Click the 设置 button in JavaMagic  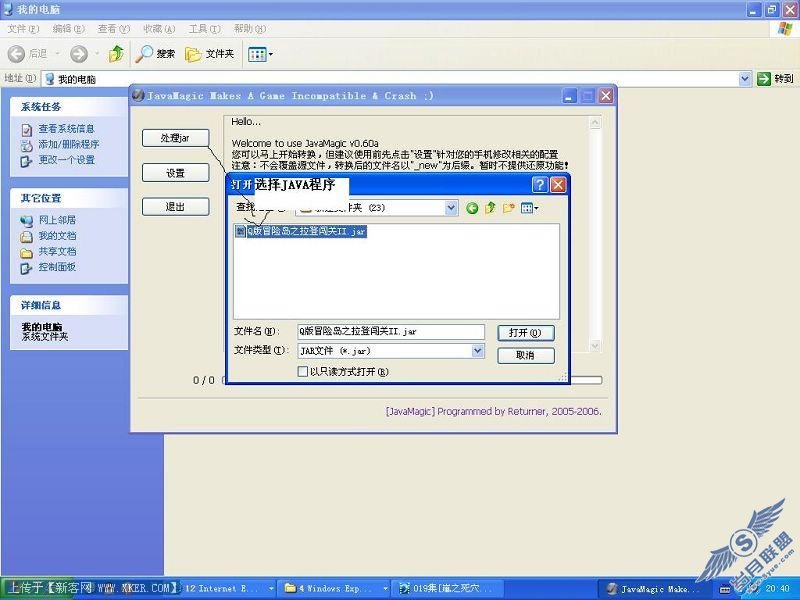176,173
